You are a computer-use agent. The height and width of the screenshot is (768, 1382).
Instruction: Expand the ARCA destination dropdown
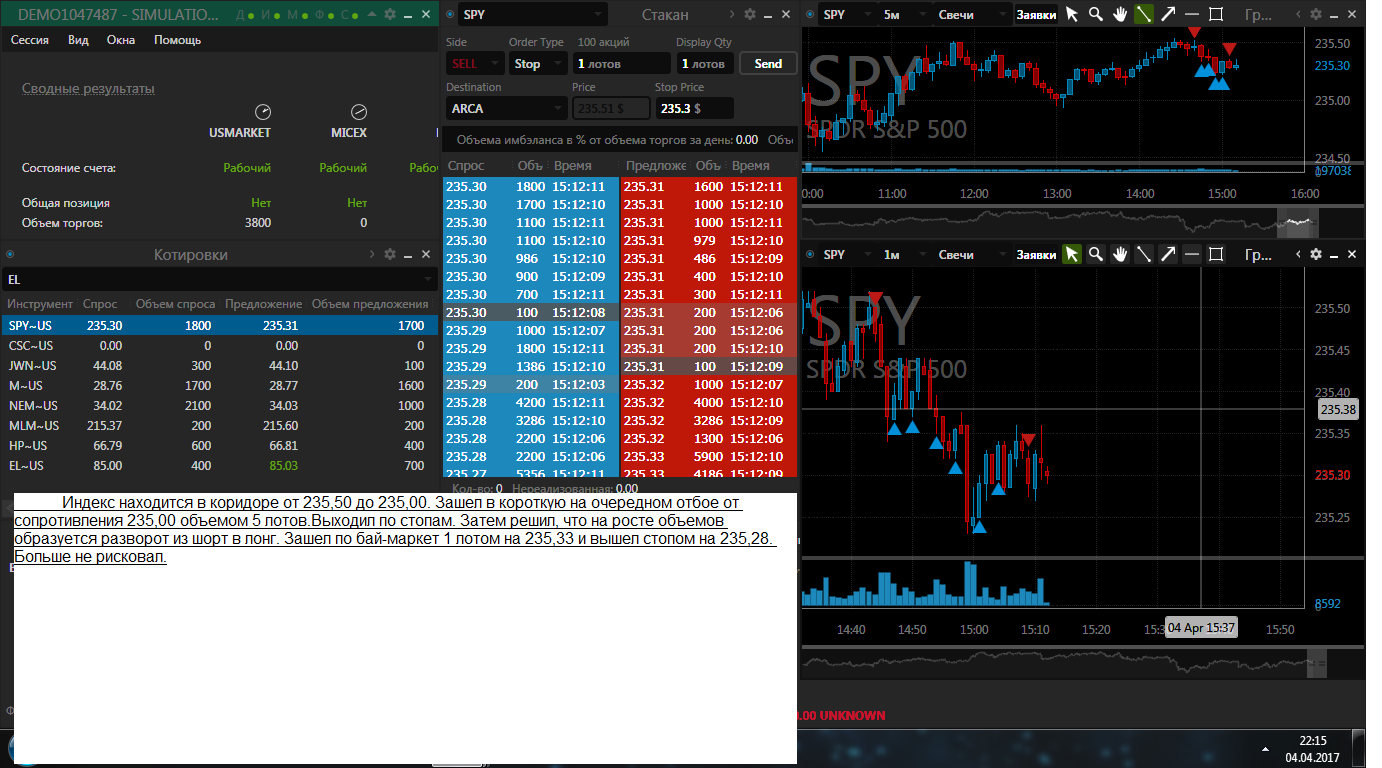click(x=506, y=108)
